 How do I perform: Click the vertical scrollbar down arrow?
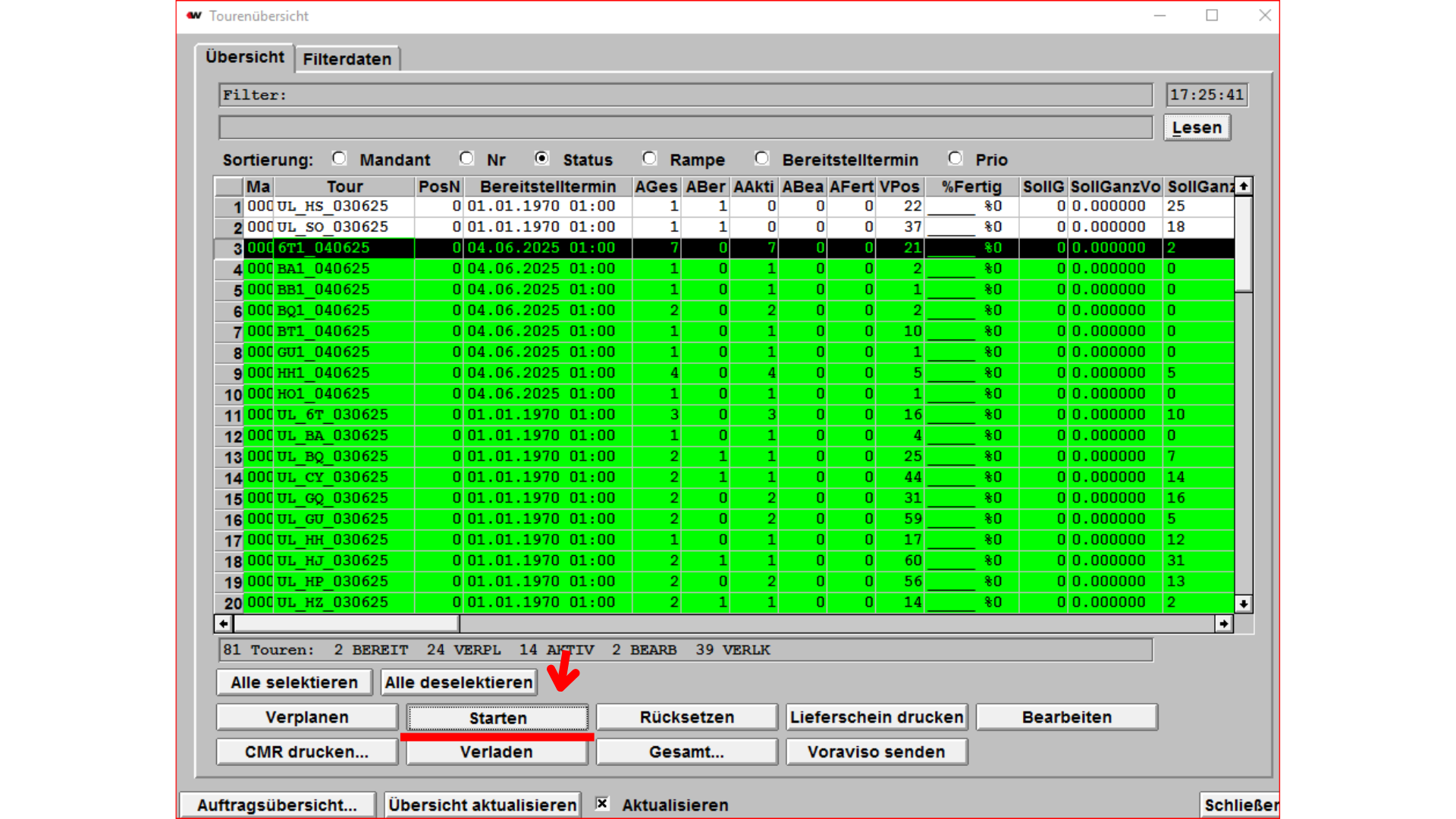coord(1243,604)
